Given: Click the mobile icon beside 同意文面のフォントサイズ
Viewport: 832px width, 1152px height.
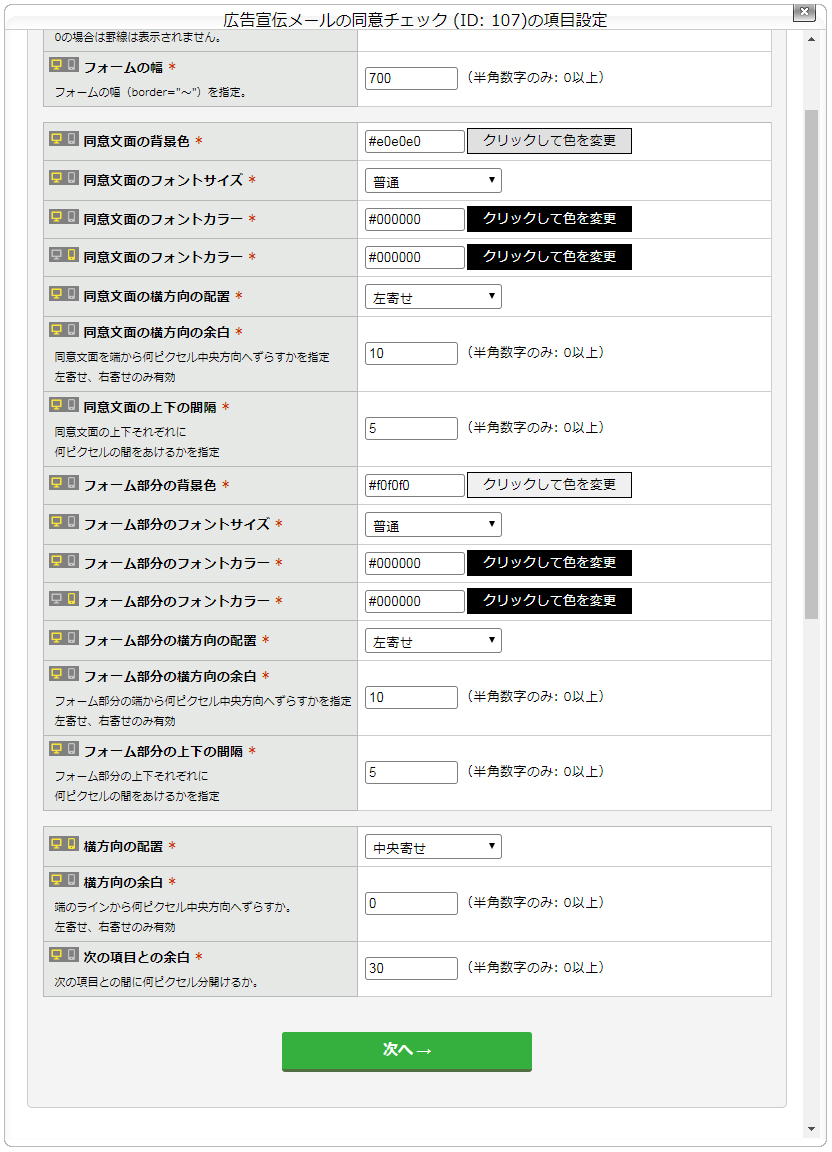Looking at the screenshot, I should click(x=71, y=177).
